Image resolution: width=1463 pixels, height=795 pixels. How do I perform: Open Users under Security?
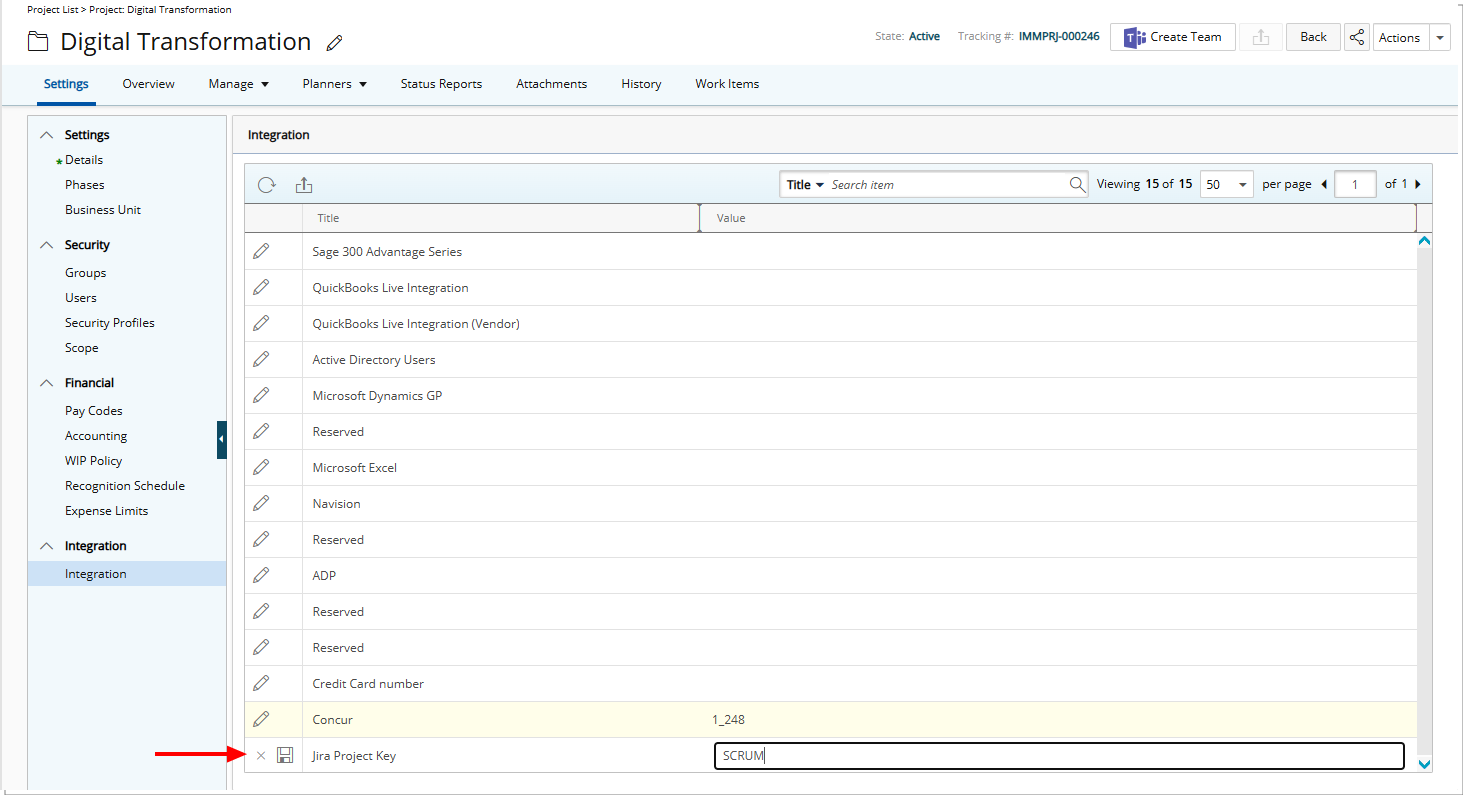coord(81,298)
